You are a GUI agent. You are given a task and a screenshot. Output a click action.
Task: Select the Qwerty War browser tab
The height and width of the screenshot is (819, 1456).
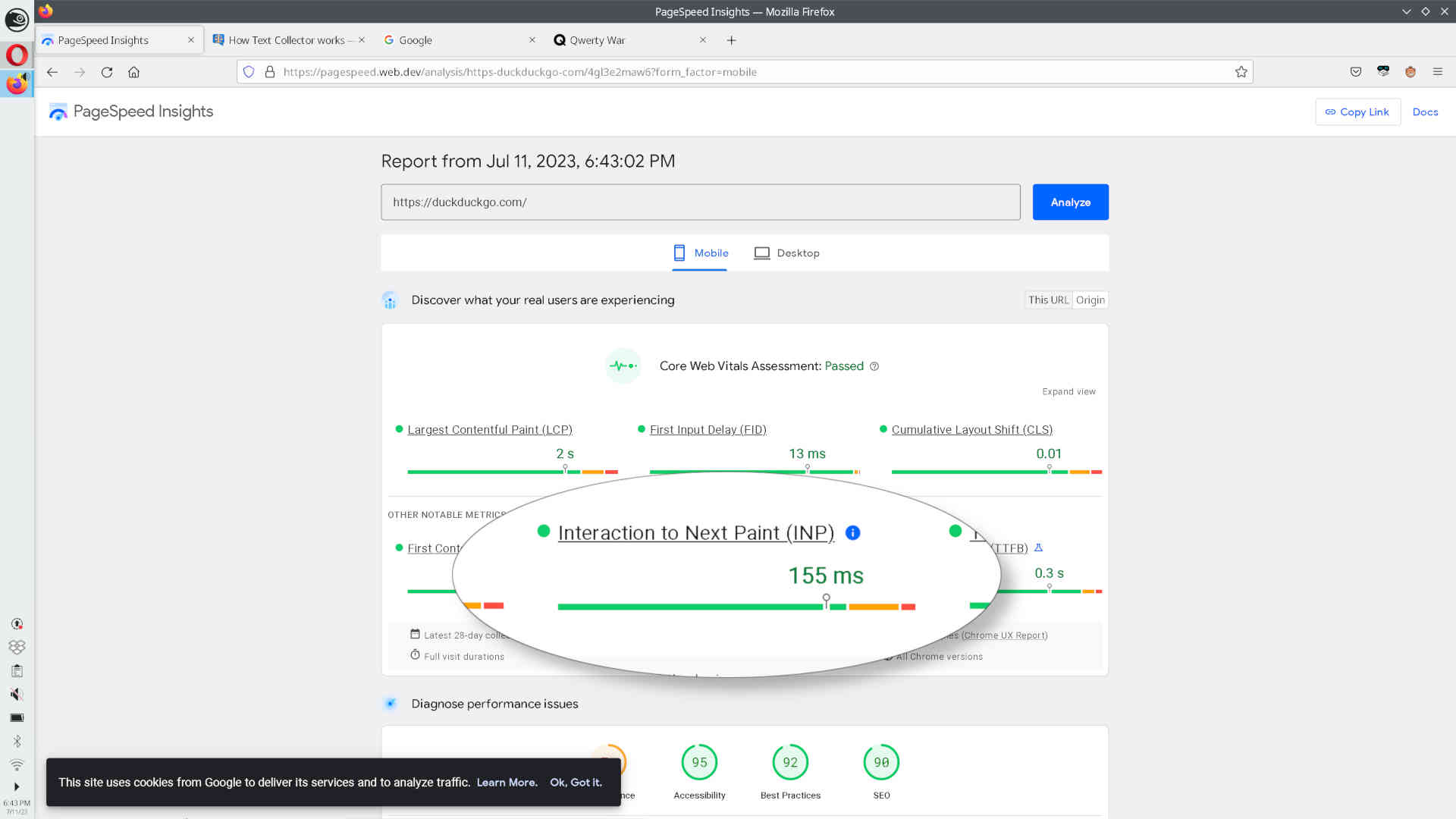tap(598, 39)
